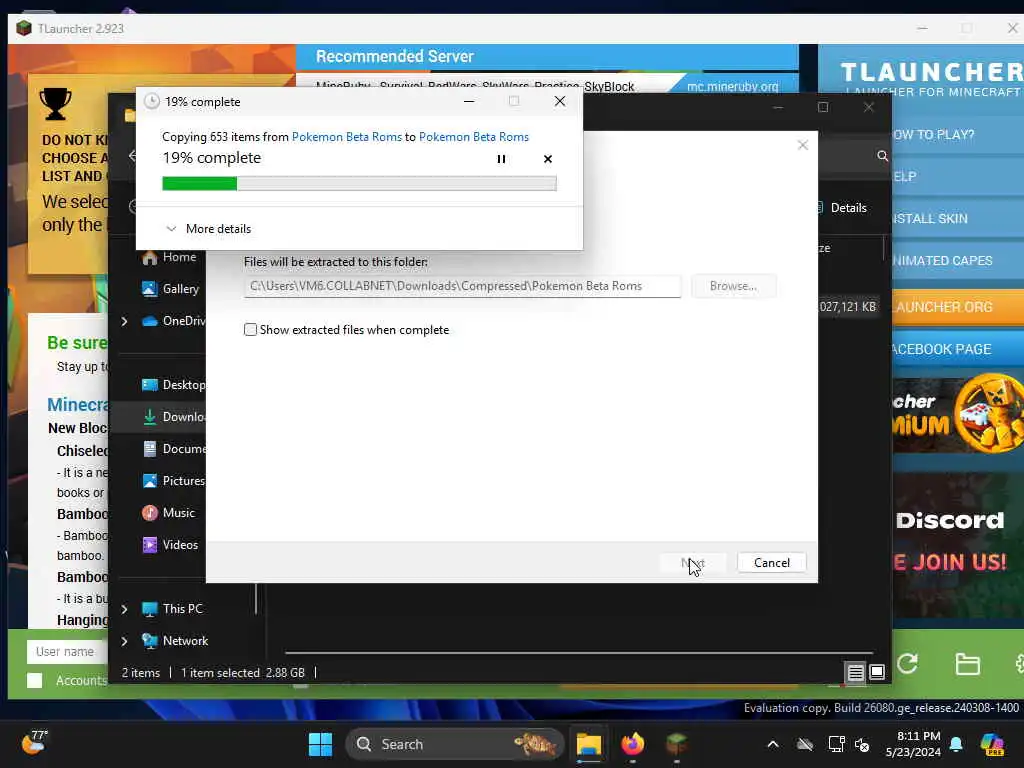Open the weather widget showing 77°
Viewport: 1024px width, 768px height.
(x=34, y=743)
